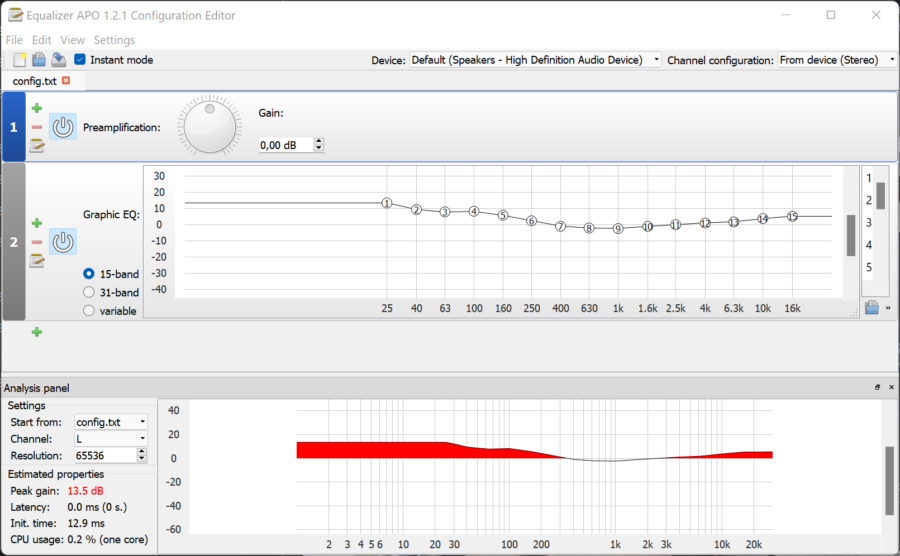Screen dimensions: 900x556
Task: Click the Preamplification gain dial
Action: pyautogui.click(x=210, y=126)
